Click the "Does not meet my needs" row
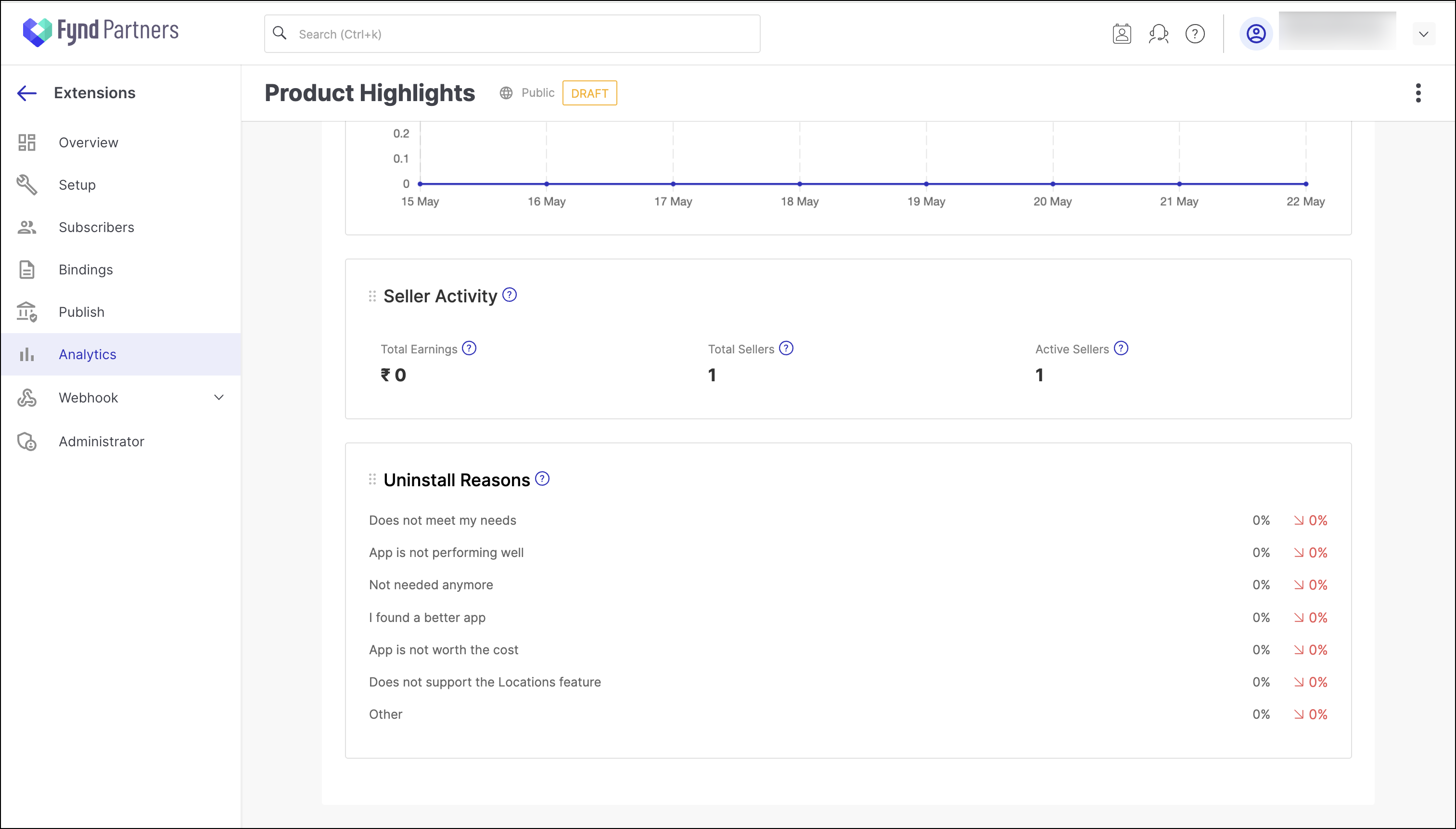This screenshot has height=829, width=1456. click(848, 520)
